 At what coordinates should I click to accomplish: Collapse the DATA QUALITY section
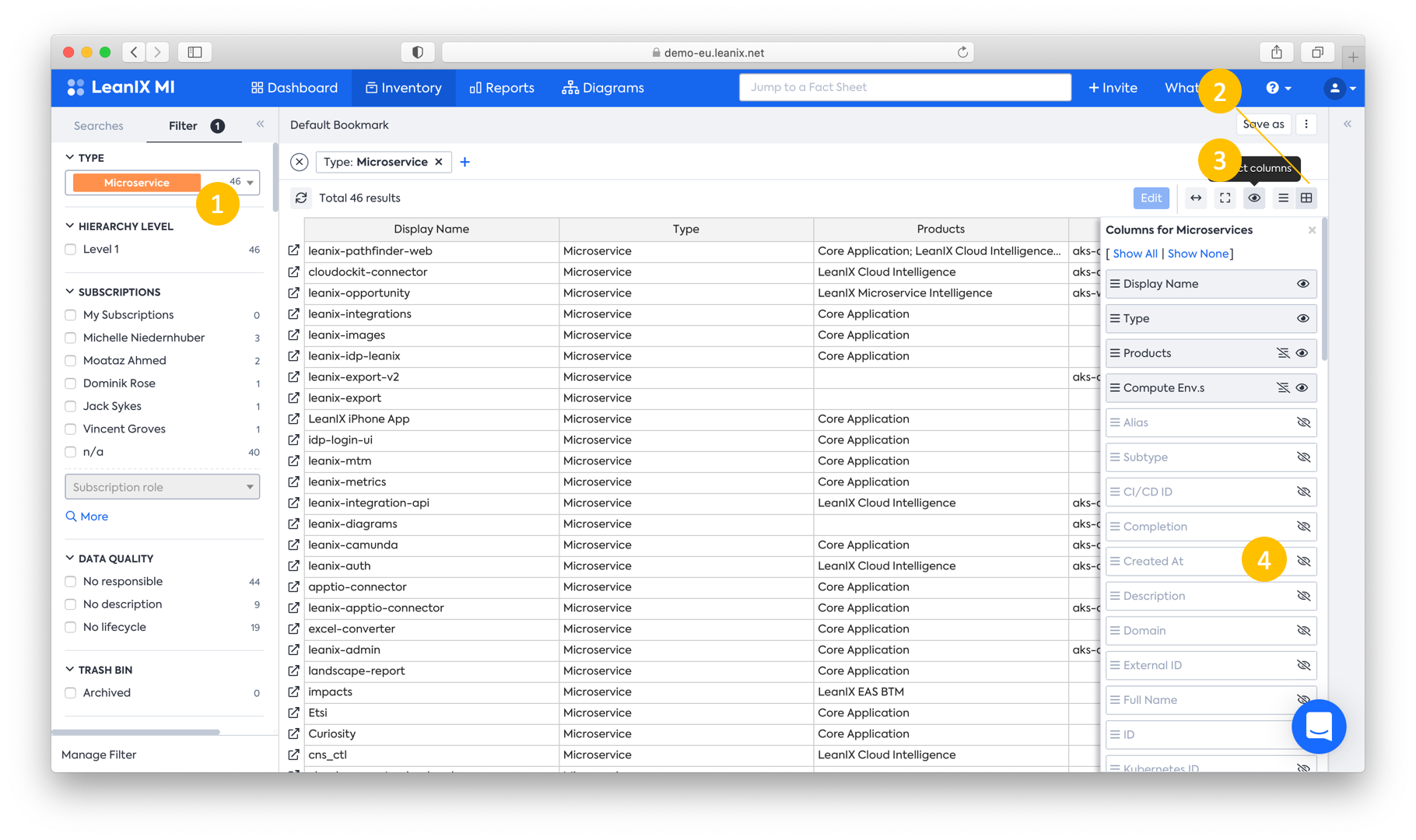coord(70,558)
